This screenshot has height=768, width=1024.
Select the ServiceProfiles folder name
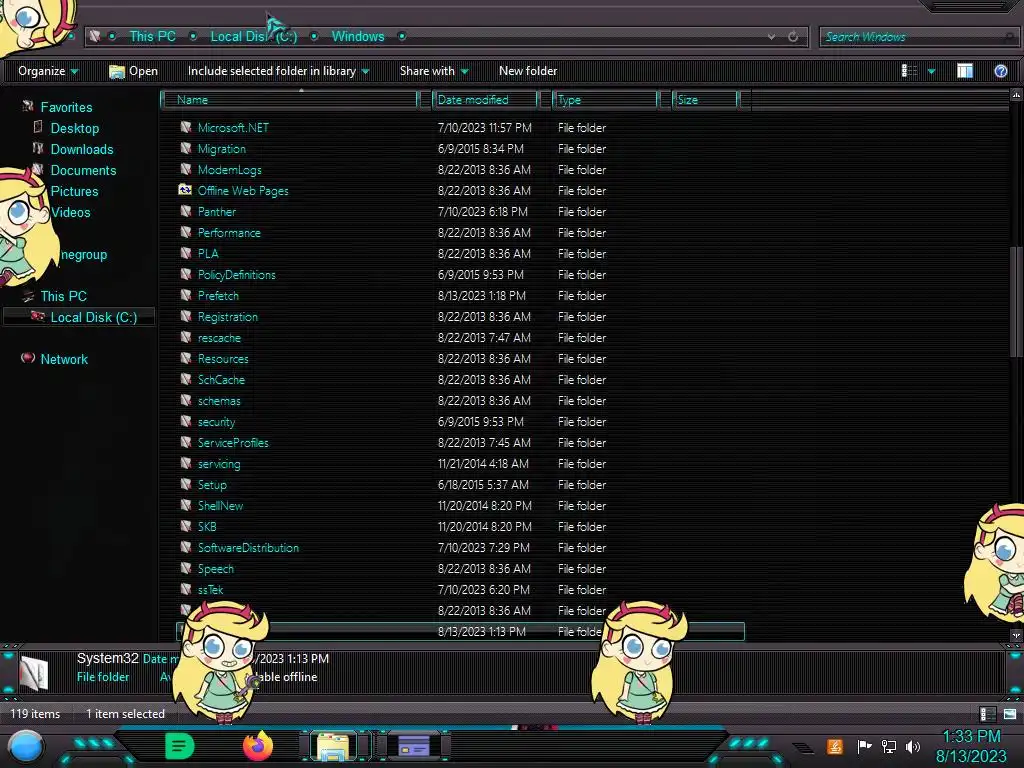coord(232,443)
